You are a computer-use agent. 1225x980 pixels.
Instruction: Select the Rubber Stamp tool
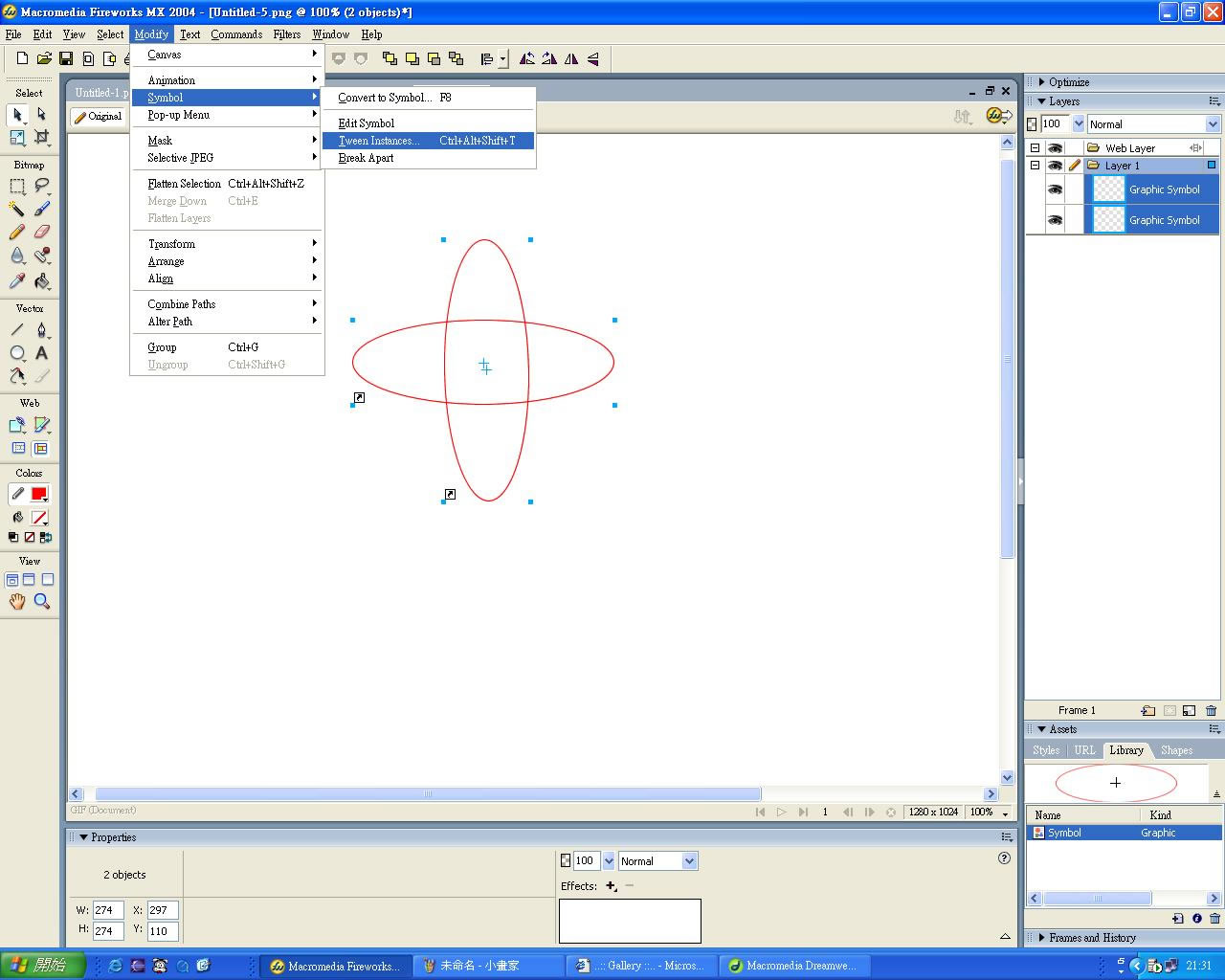[x=41, y=256]
